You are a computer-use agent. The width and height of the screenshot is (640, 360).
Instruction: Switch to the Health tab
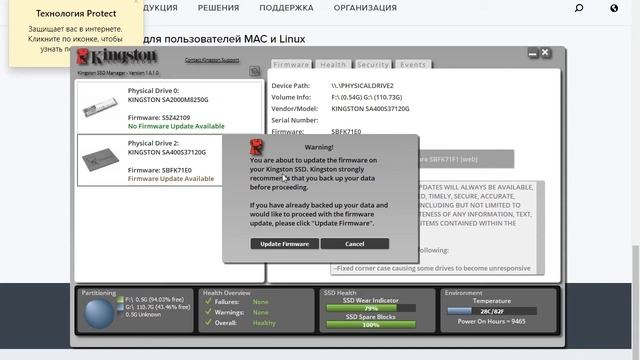coord(333,64)
